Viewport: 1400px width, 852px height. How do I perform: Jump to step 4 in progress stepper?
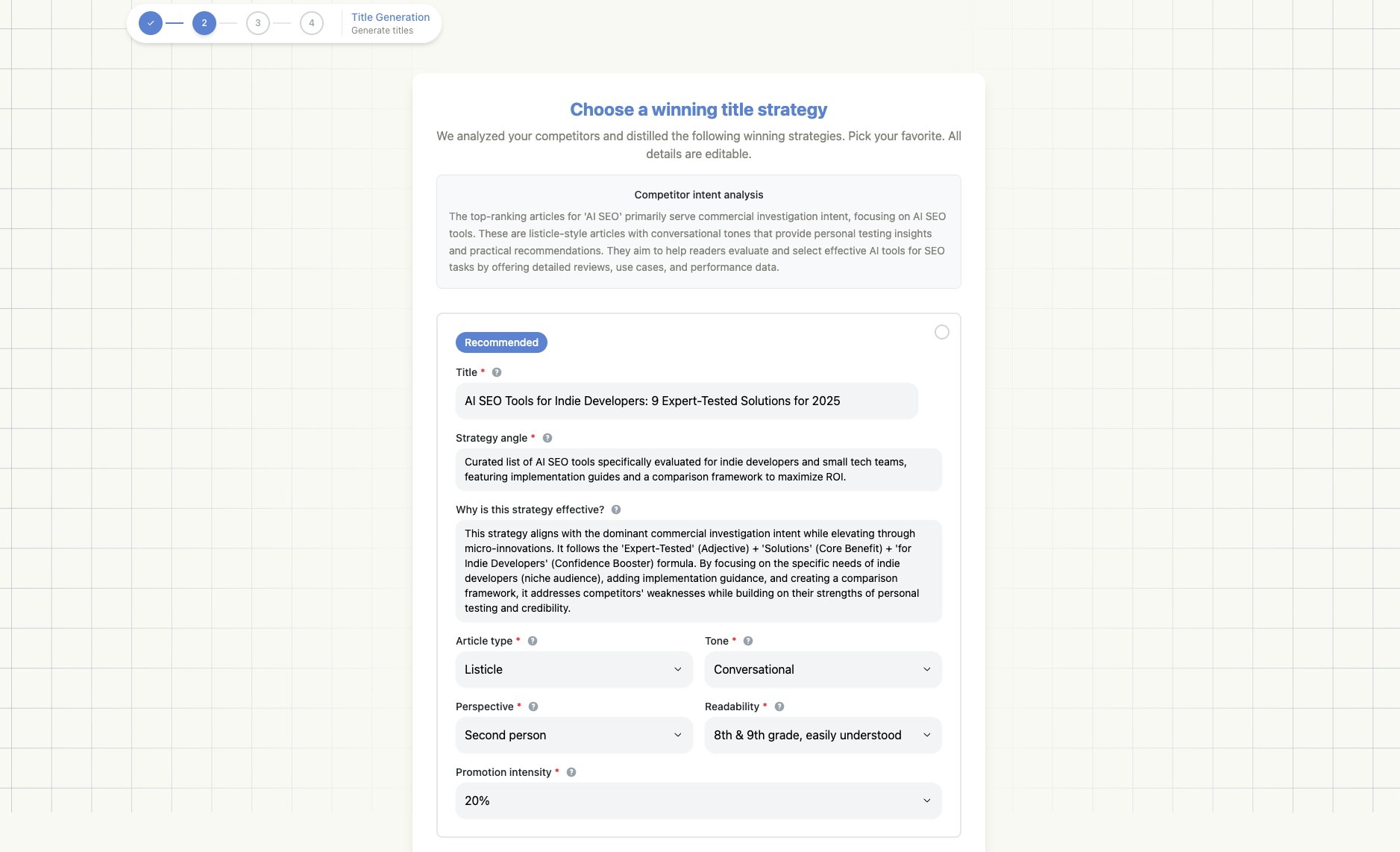[312, 23]
